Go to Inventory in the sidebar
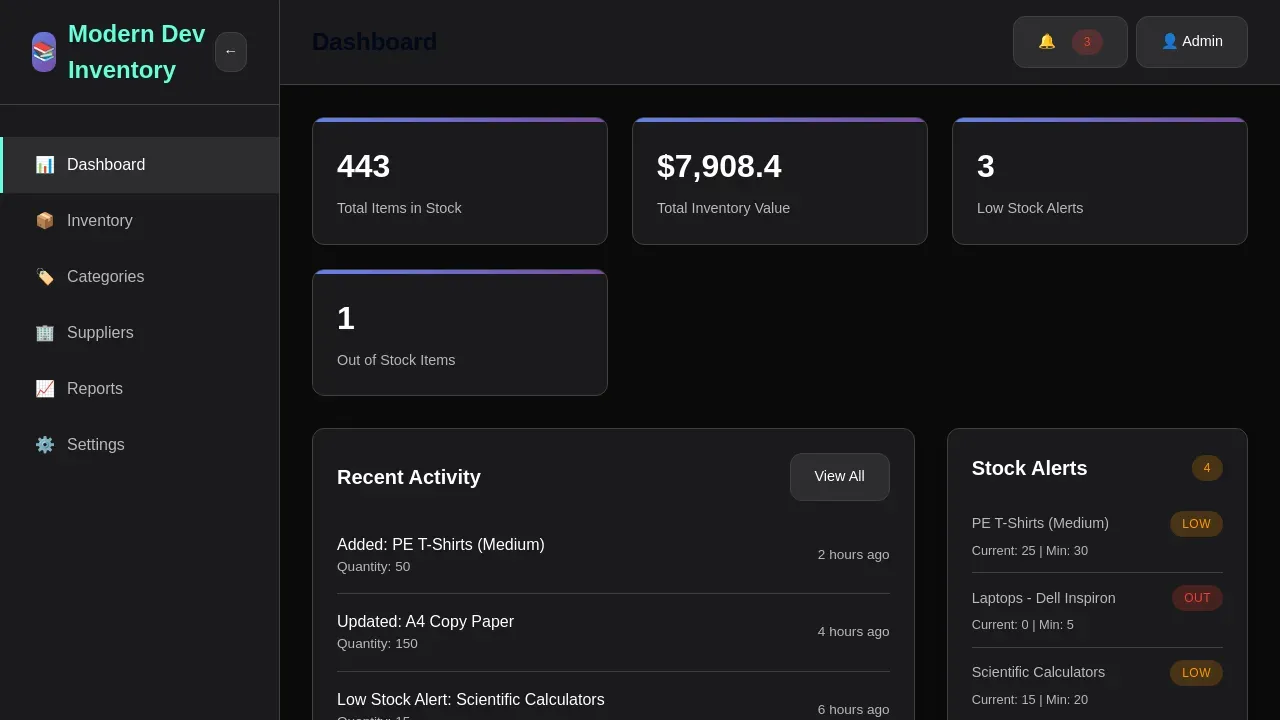Image resolution: width=1280 pixels, height=720 pixels. 100,221
